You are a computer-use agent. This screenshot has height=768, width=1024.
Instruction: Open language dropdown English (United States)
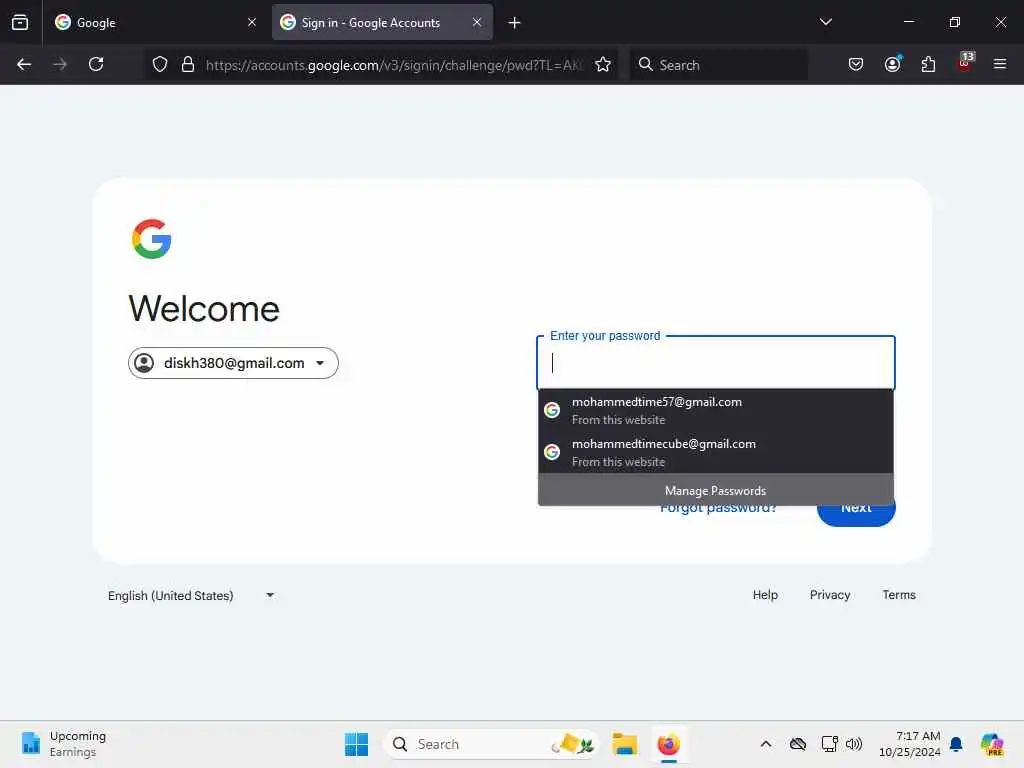click(191, 596)
